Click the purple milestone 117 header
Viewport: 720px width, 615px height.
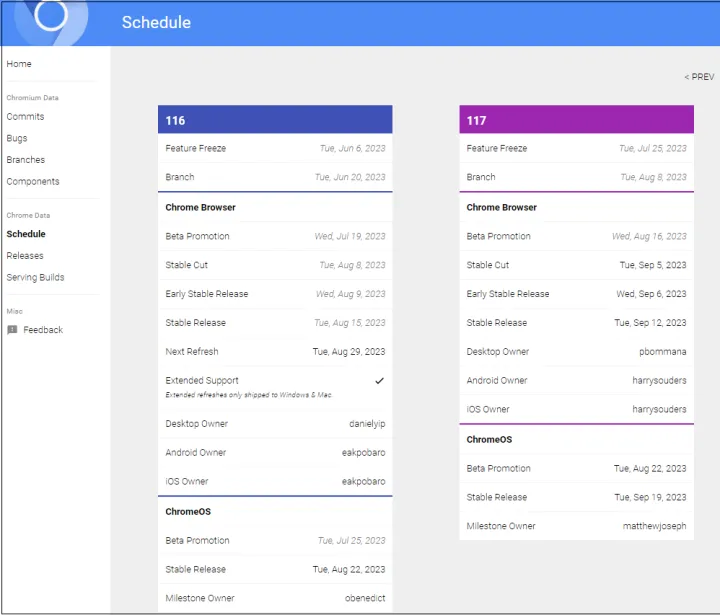[x=576, y=120]
